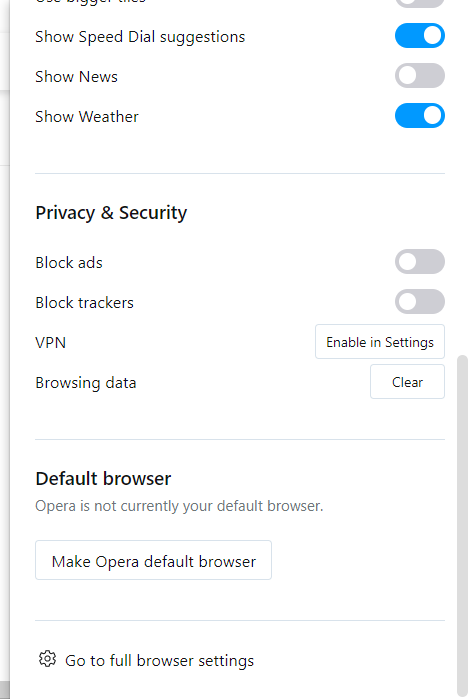Clear browsing data with the Clear button
Screen dimensions: 470x699
click(x=408, y=382)
